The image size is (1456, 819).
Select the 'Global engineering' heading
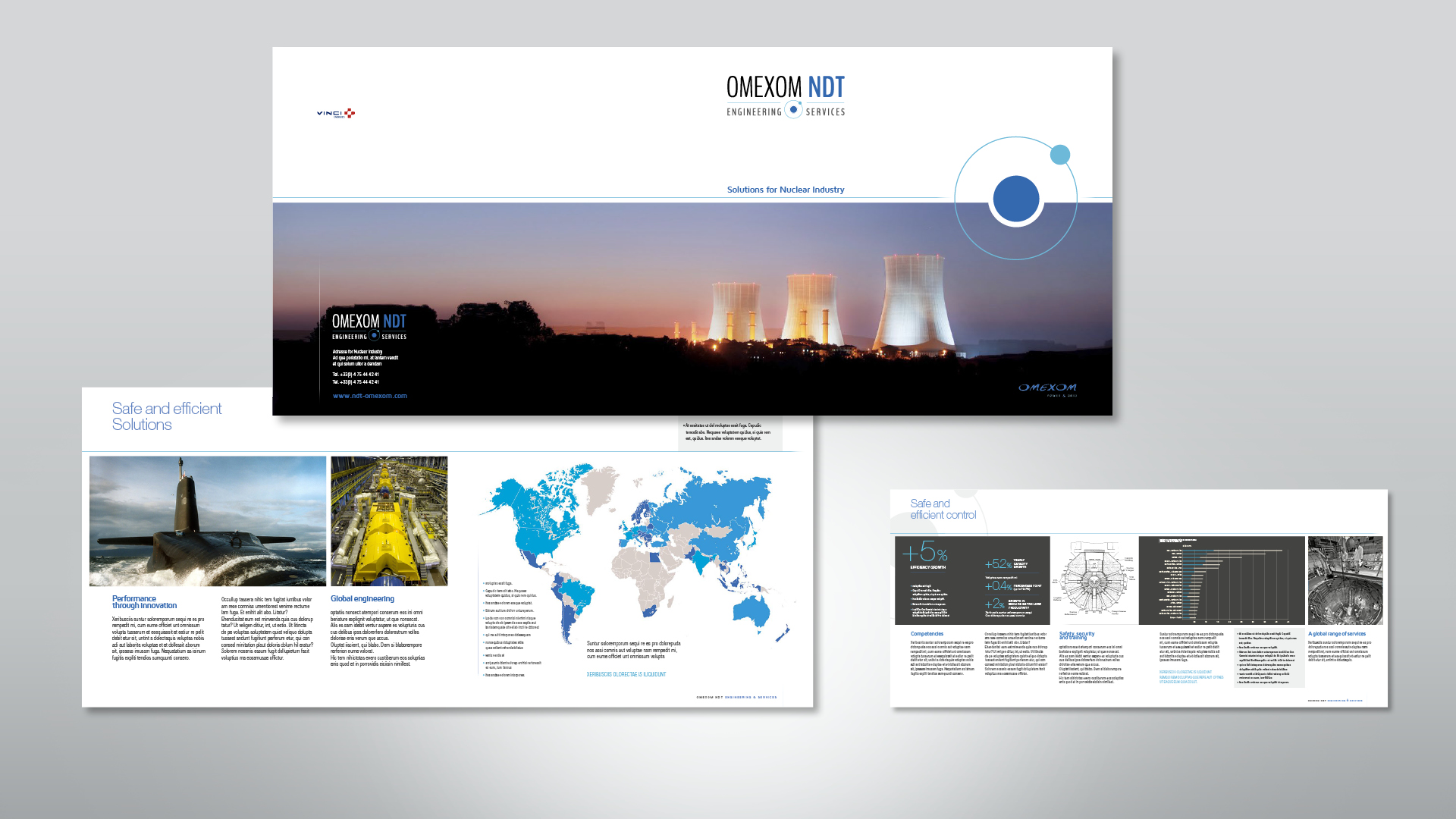(x=362, y=599)
